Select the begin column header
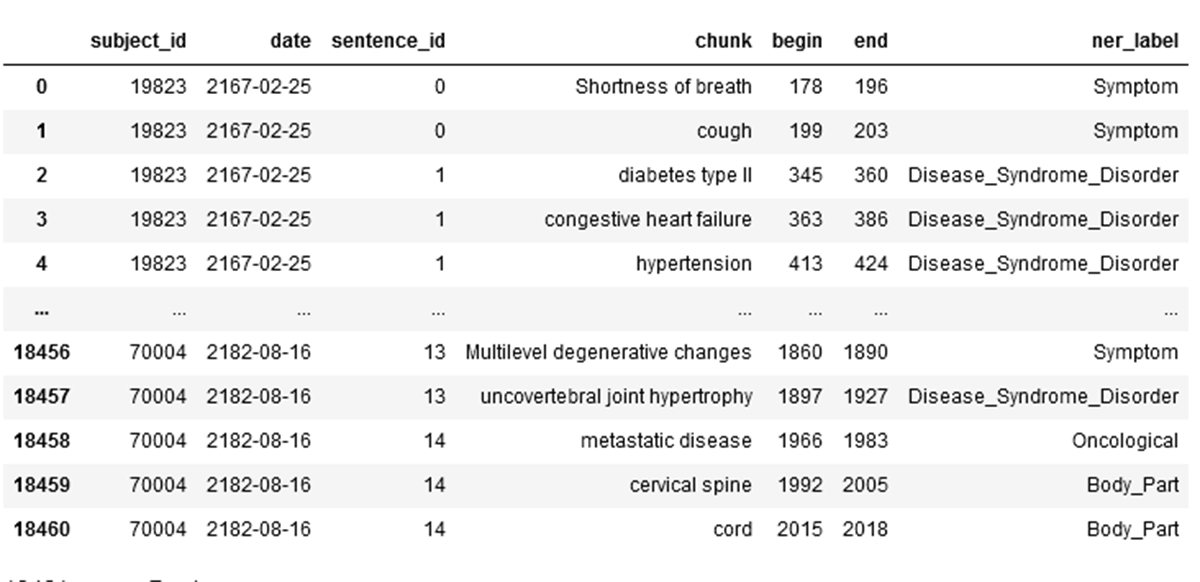1200x582 pixels. tap(797, 42)
